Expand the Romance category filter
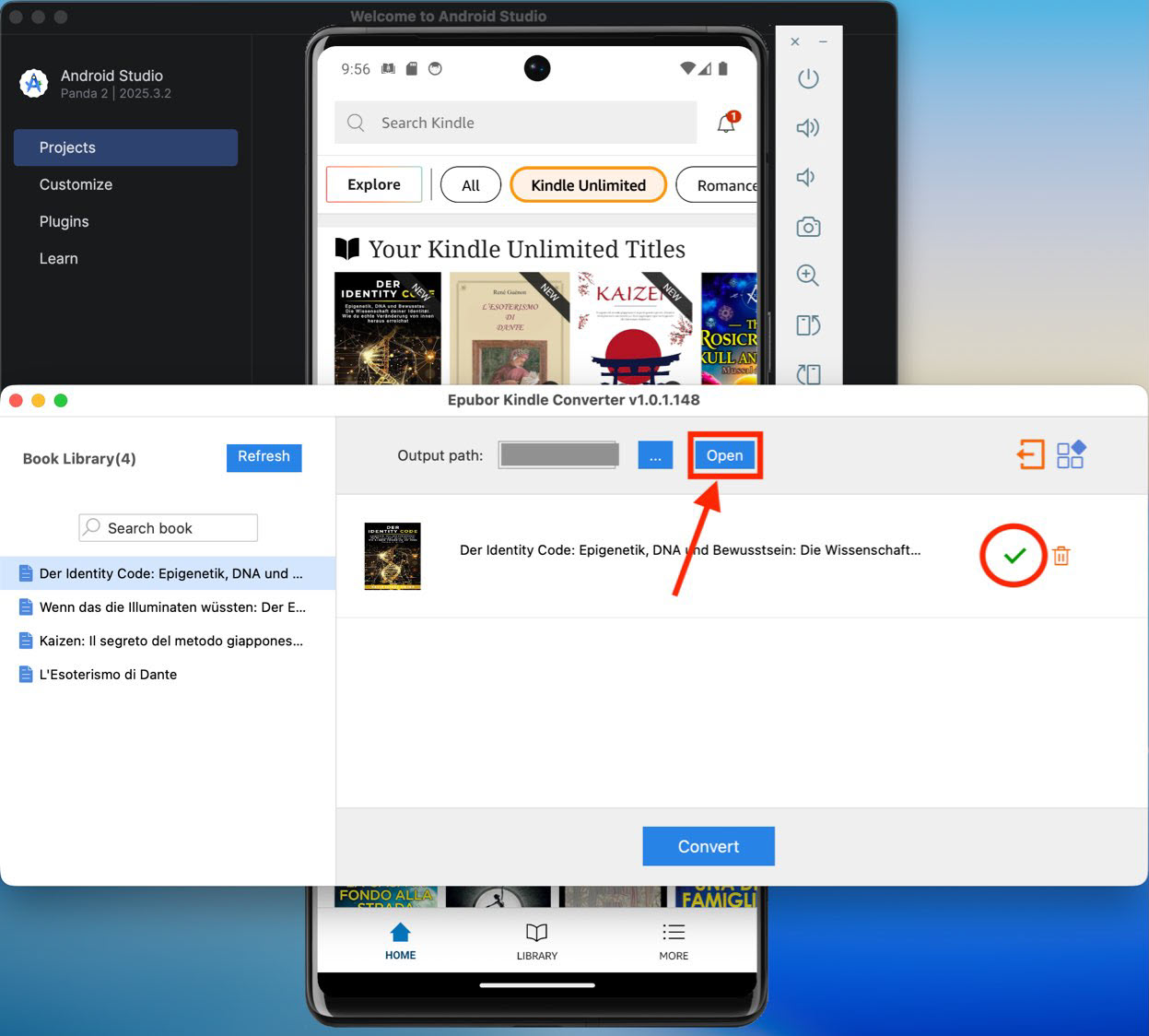The image size is (1149, 1036). [728, 184]
